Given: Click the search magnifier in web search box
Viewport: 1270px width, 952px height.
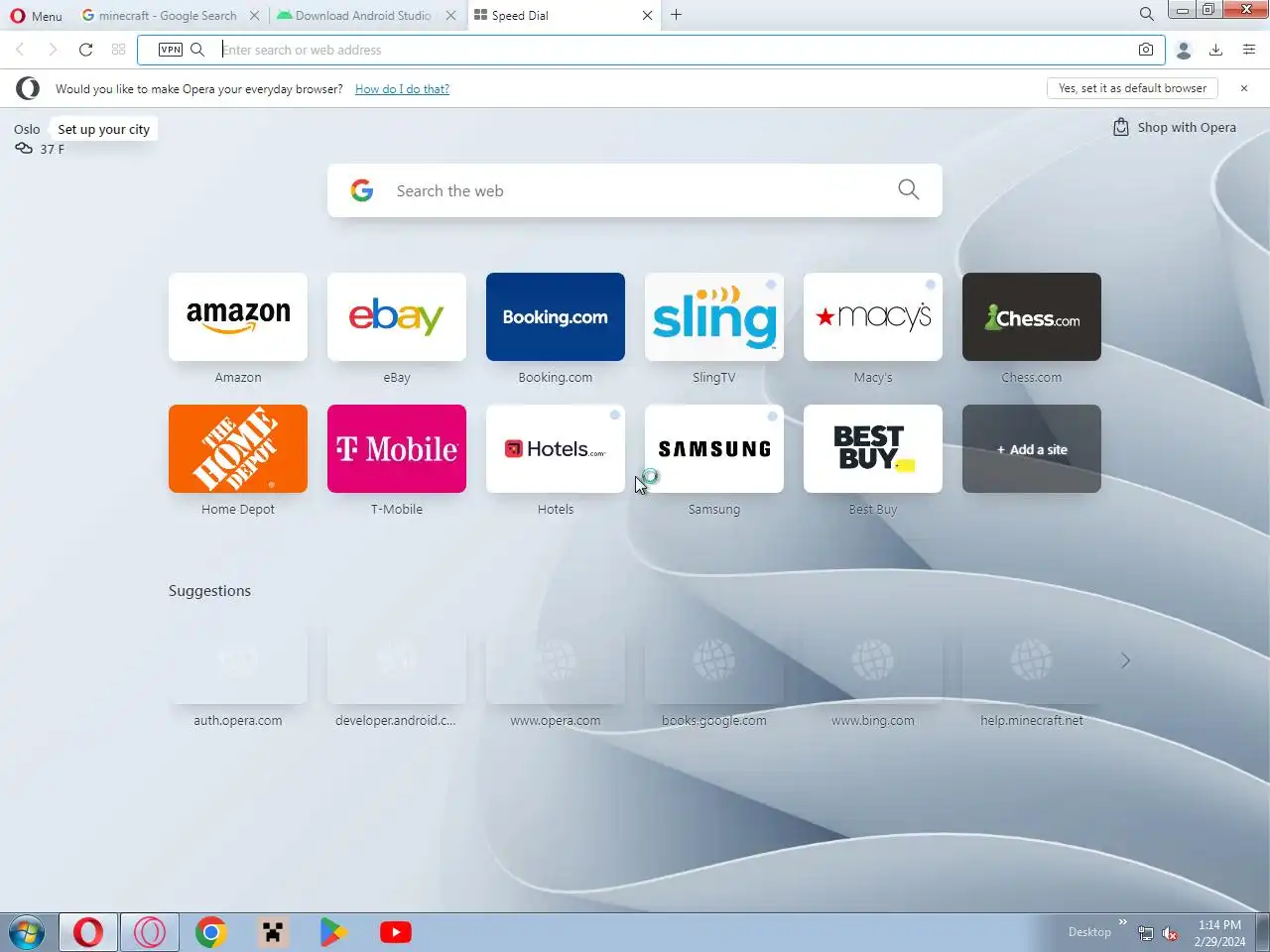Looking at the screenshot, I should point(908,189).
